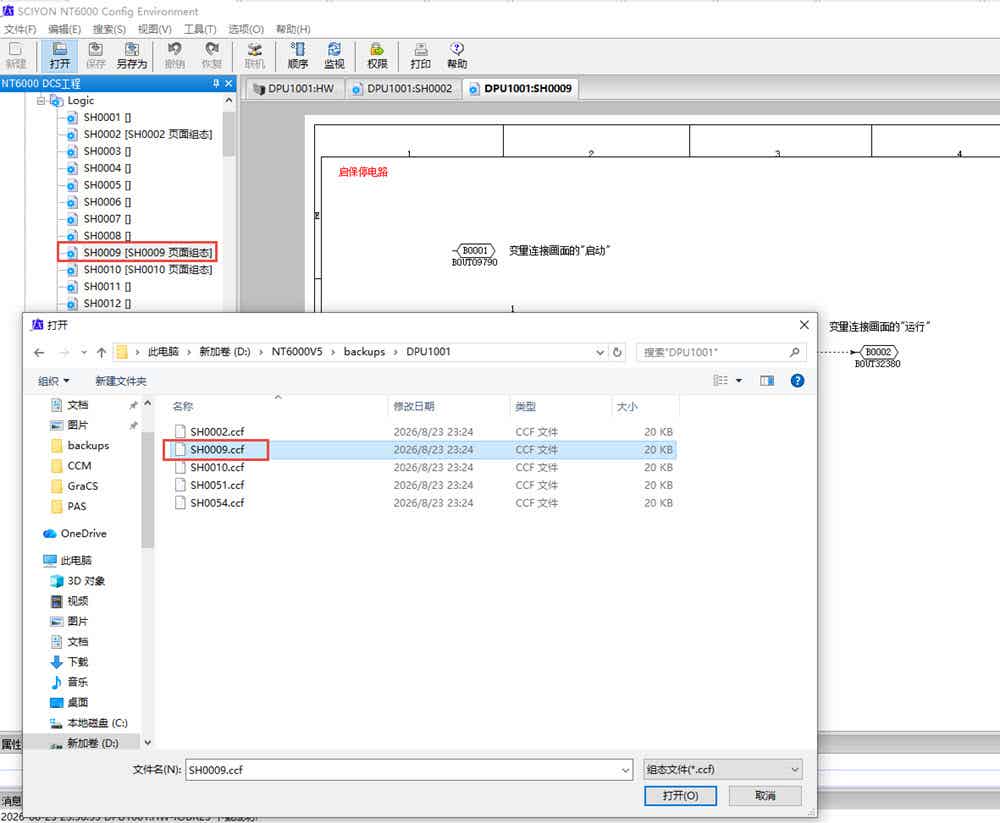Viewport: 1000px width, 823px height.
Task: Click the 取消 (Cancel) button
Action: tap(765, 796)
